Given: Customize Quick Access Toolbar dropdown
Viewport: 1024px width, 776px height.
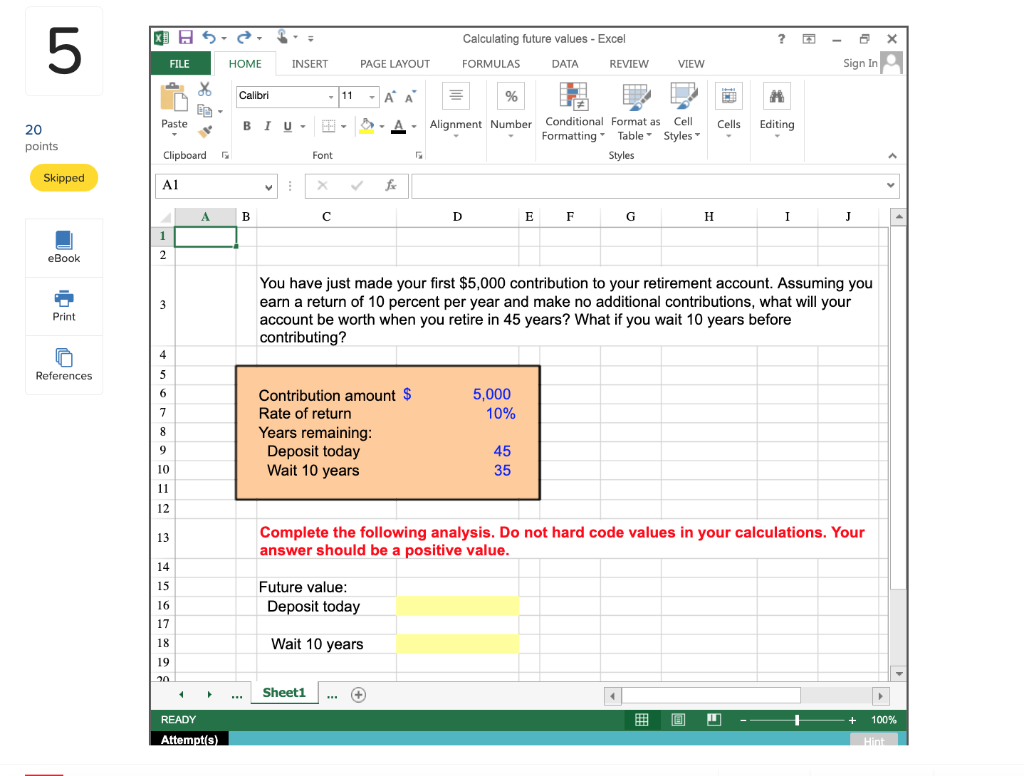Looking at the screenshot, I should click(x=311, y=39).
